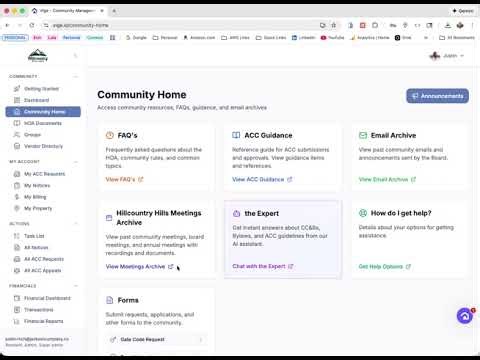This screenshot has height=360, width=480.
Task: Click the browser address bar
Action: point(183,25)
